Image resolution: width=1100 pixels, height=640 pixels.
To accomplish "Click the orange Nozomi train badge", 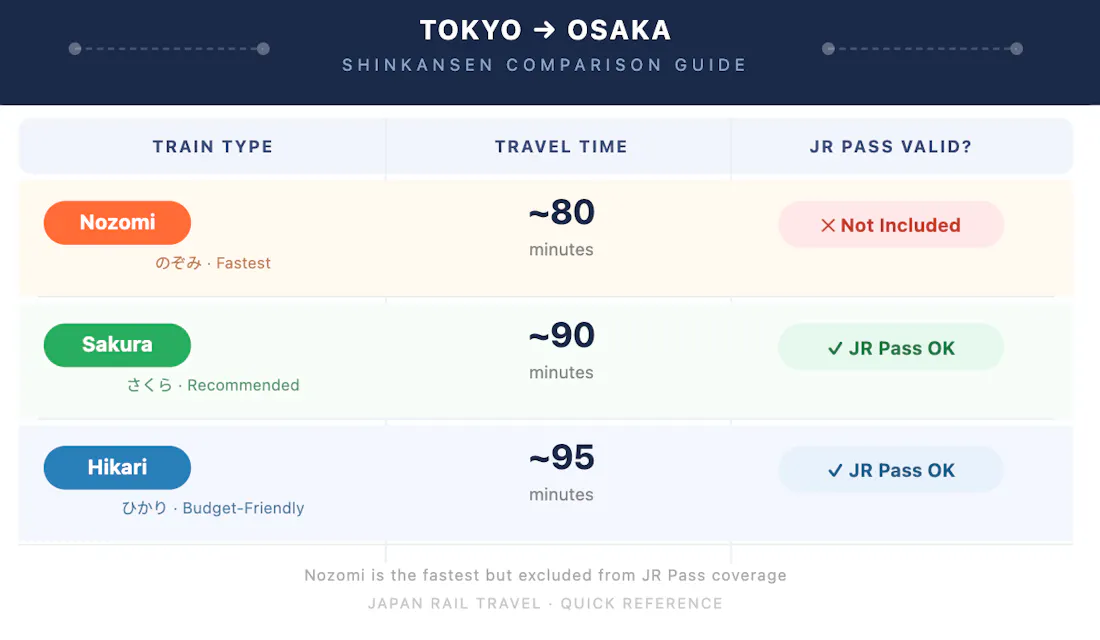I will pos(117,223).
